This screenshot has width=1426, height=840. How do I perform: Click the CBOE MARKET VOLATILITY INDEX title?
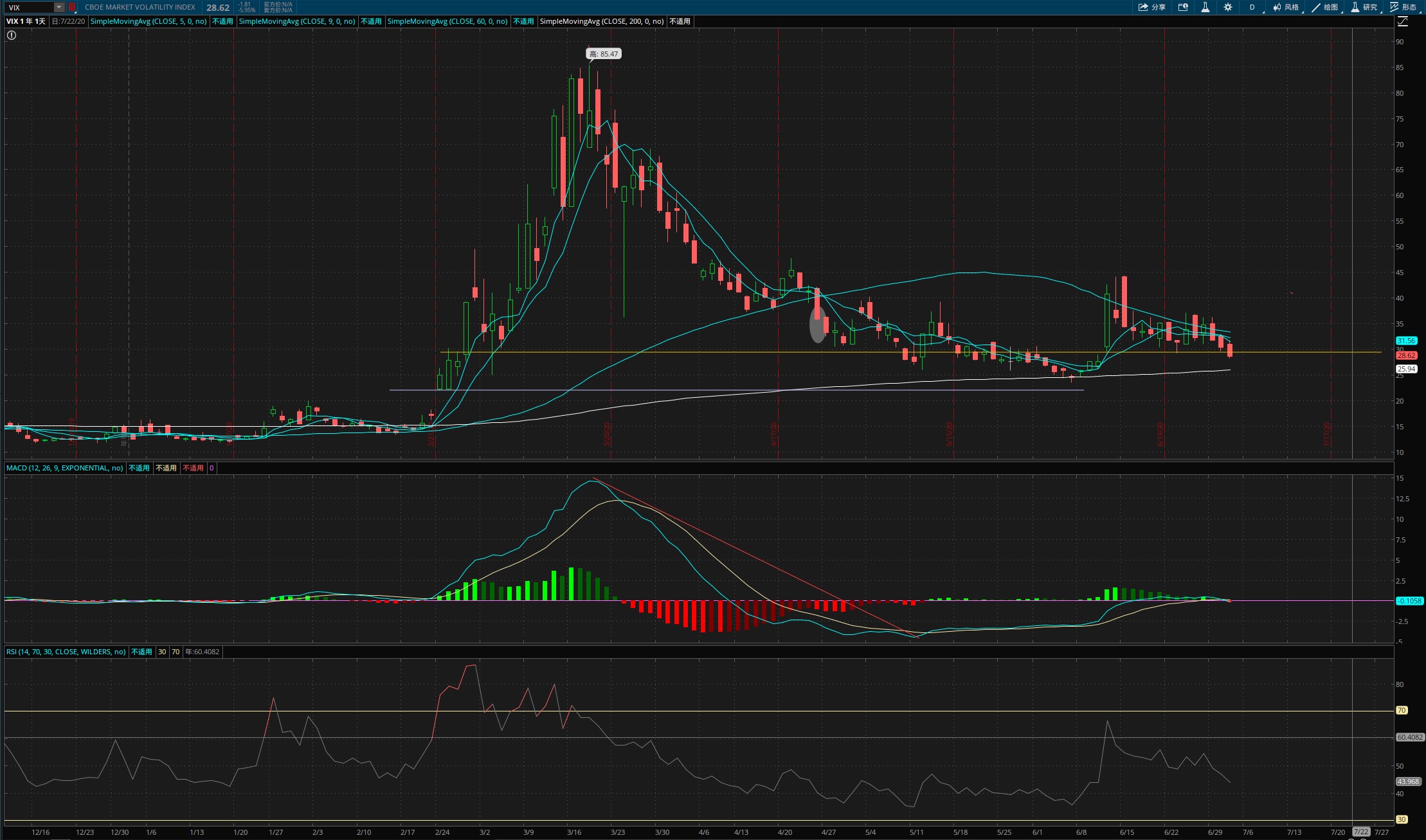(140, 7)
